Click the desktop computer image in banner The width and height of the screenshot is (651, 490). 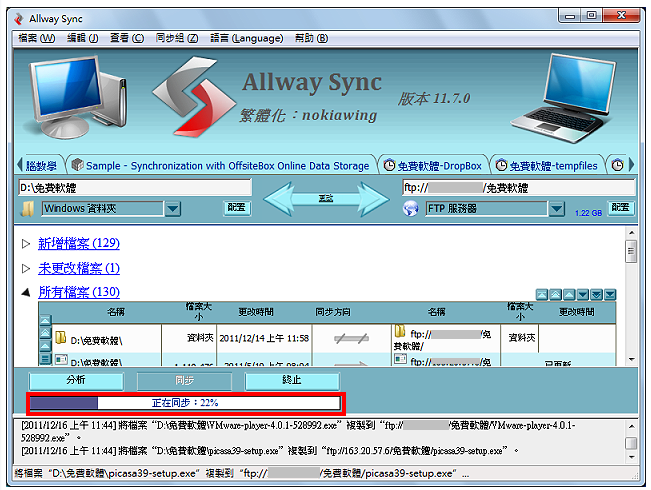(x=75, y=96)
